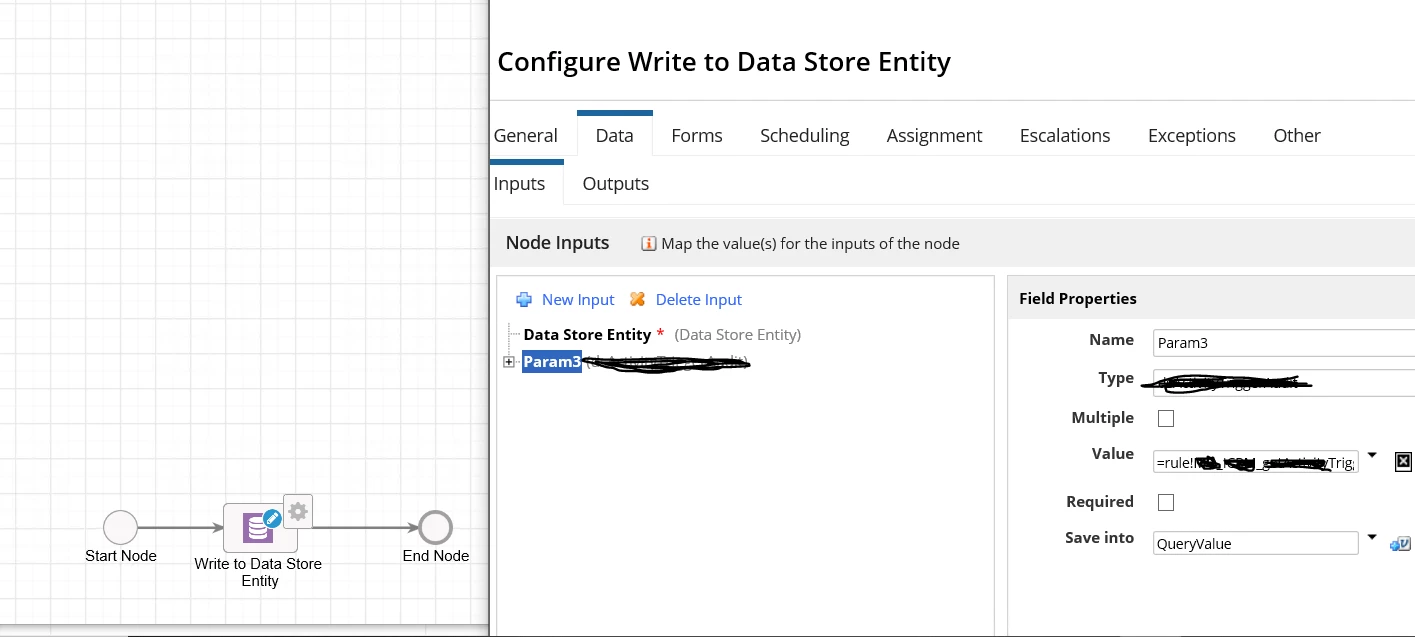Viewport: 1415px width, 637px height.
Task: Click the Node Inputs heading
Action: click(558, 242)
